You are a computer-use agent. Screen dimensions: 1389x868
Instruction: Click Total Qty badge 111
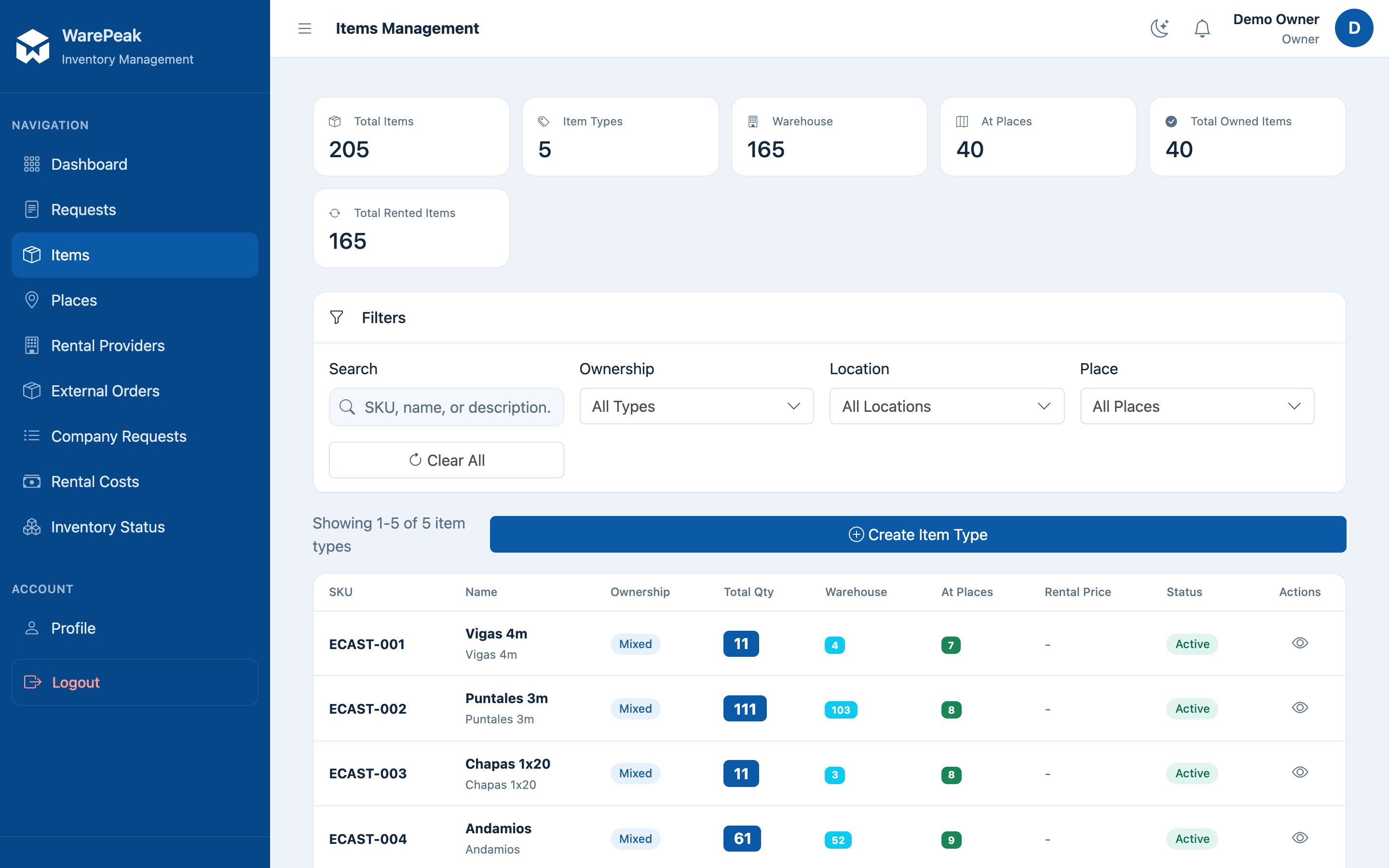(x=745, y=709)
